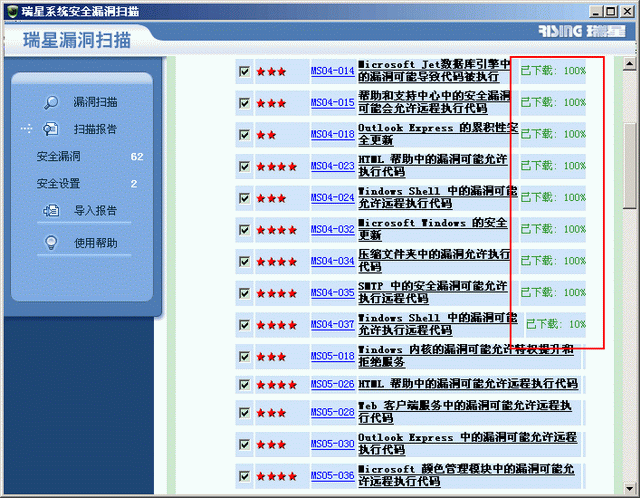Viewport: 640px width, 498px height.
Task: Open Microsoft Jet数据库引擎 vulnerability description
Action: coord(434,71)
